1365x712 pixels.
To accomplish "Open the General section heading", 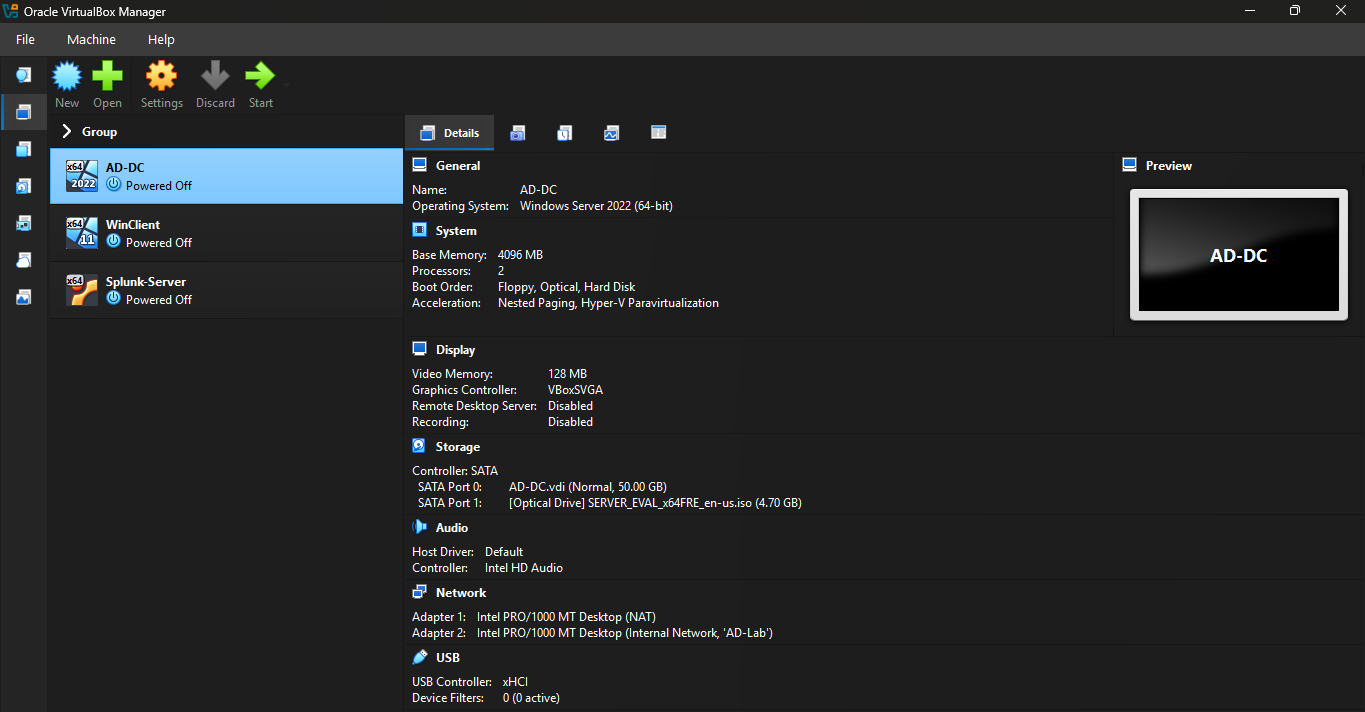I will pos(458,166).
